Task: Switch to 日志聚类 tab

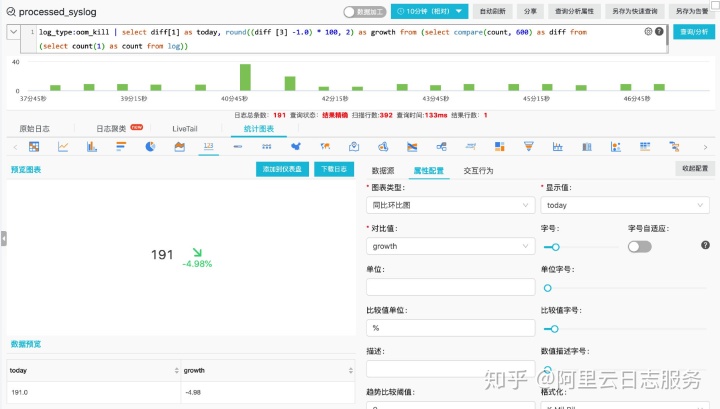Action: click(x=111, y=129)
